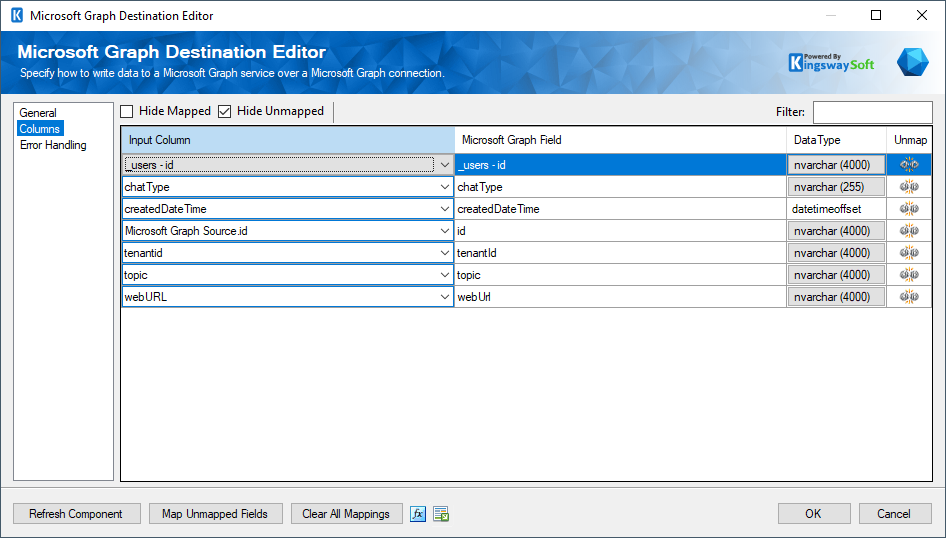Image resolution: width=946 pixels, height=538 pixels.
Task: Click the nvarchar (255) data type cell
Action: [836, 187]
